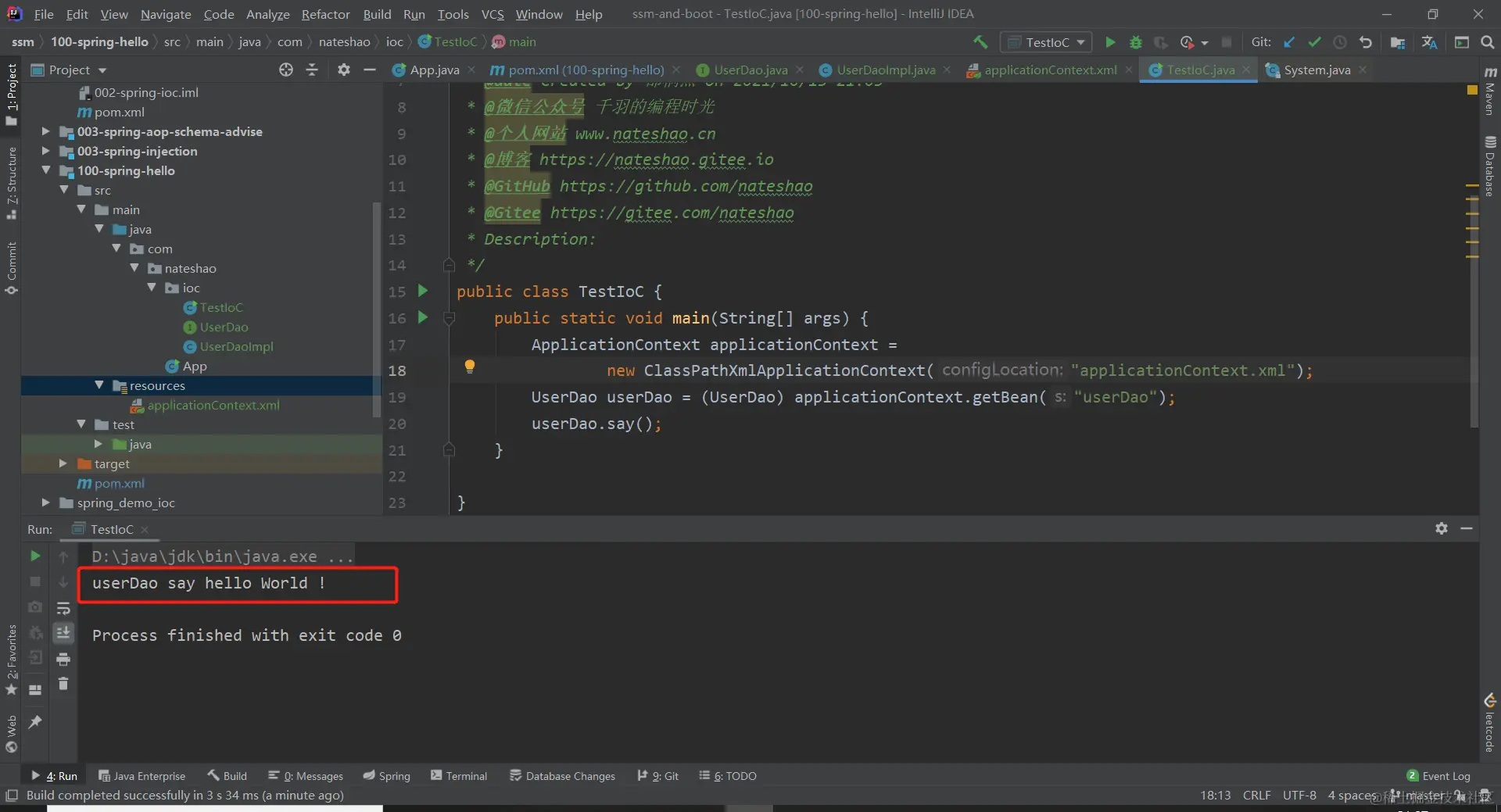Toggle the Commit tool window stripe
The width and height of the screenshot is (1501, 812).
click(x=12, y=268)
